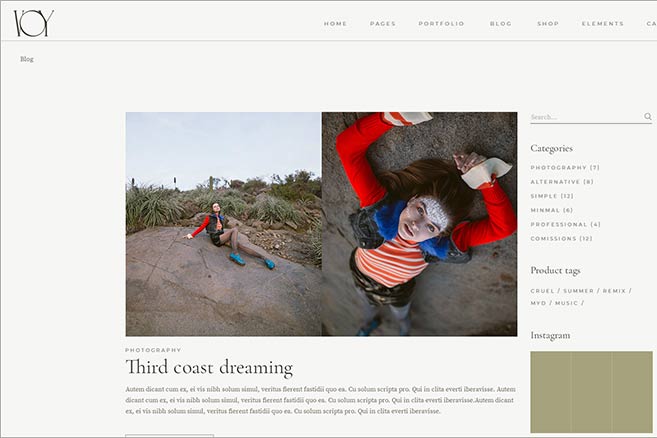
Task: Select Blog in the top navigation
Action: [x=501, y=24]
